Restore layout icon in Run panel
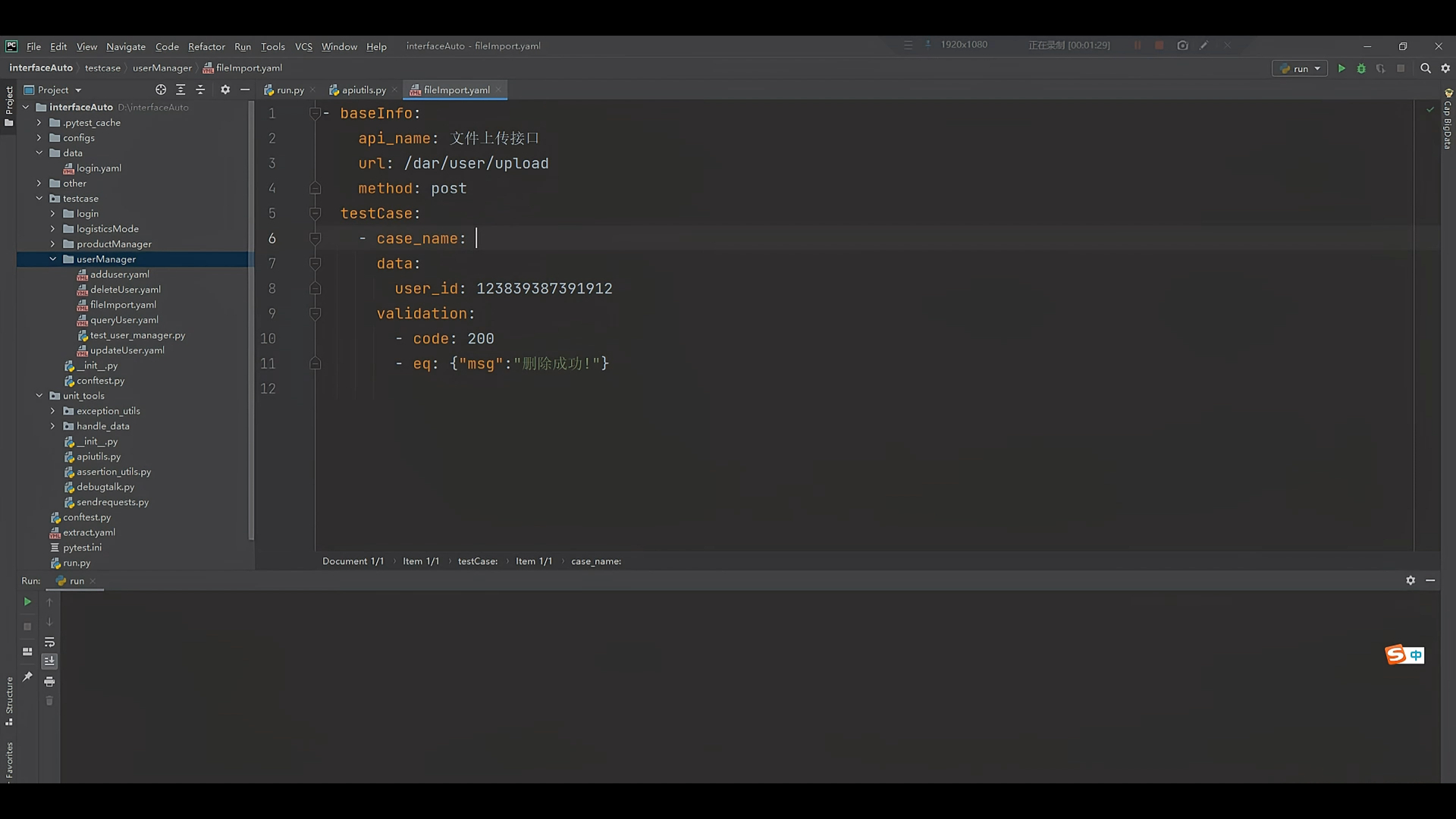This screenshot has height=819, width=1456. pyautogui.click(x=27, y=651)
